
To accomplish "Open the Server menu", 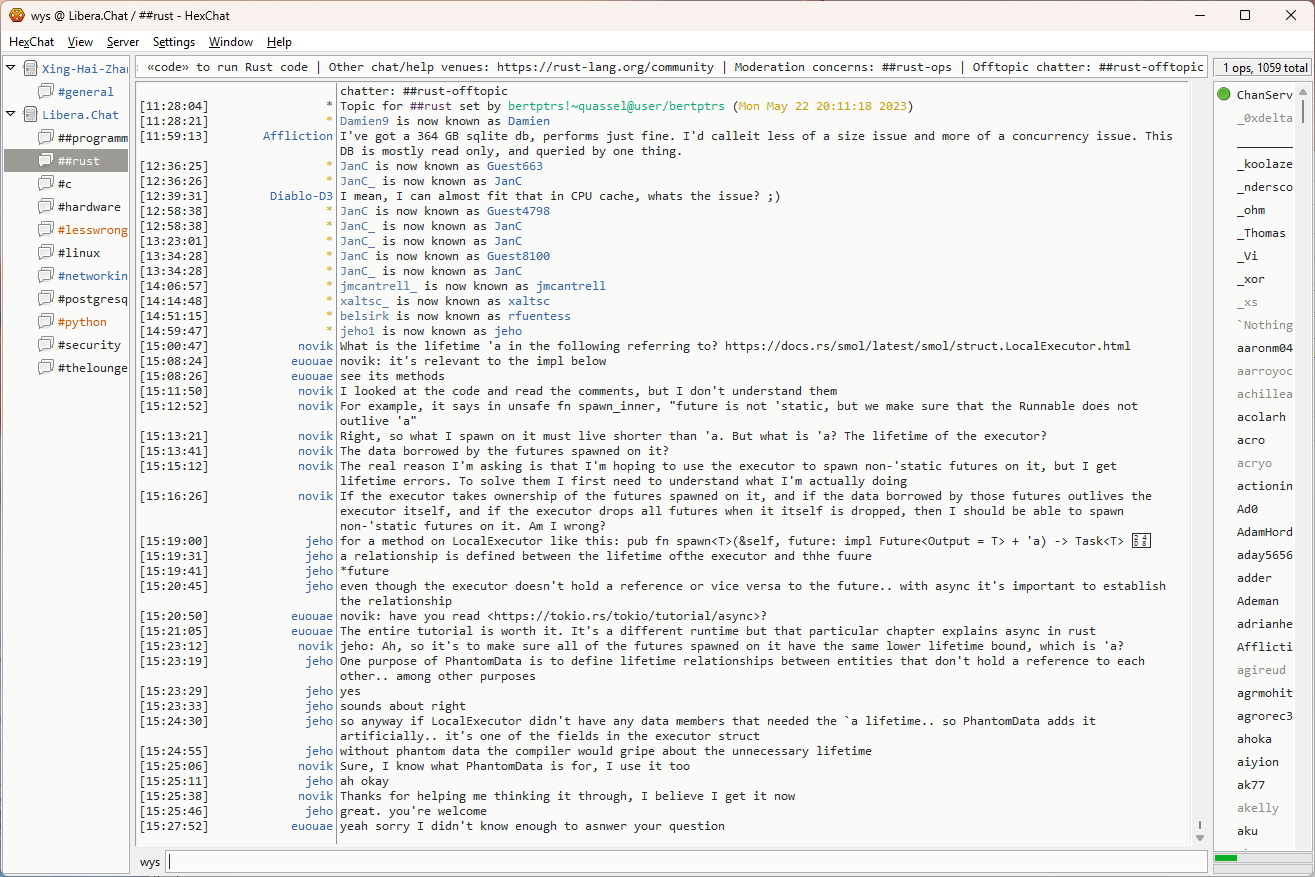I will point(123,42).
